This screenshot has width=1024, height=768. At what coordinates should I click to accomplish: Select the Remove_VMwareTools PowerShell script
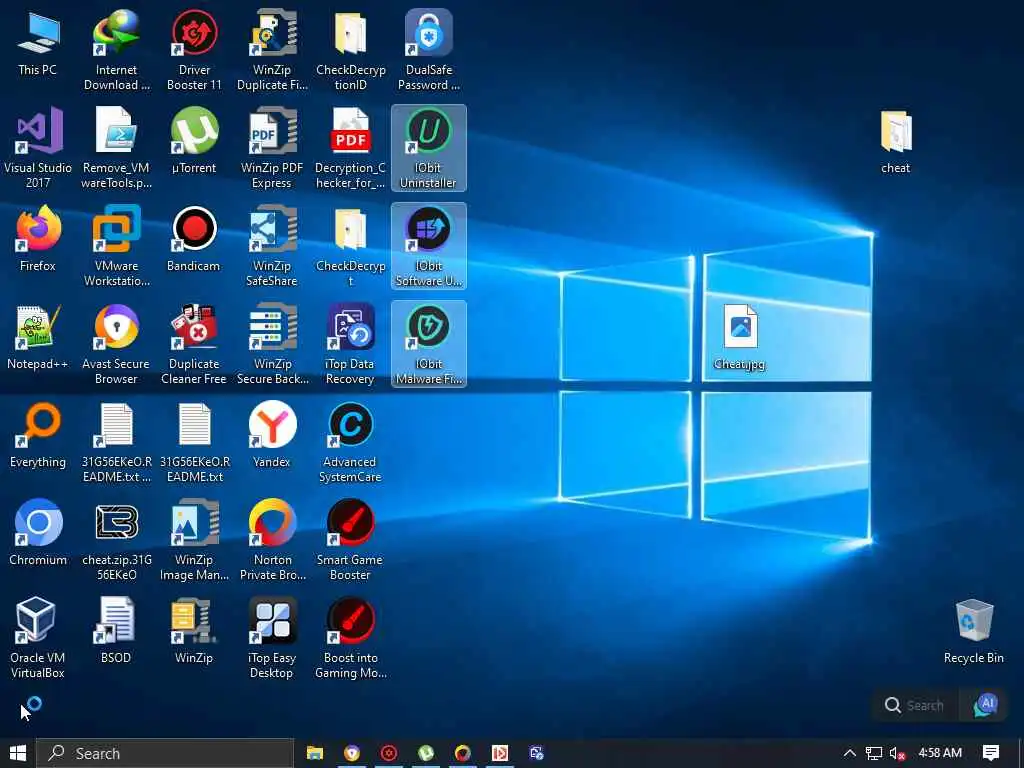(116, 148)
